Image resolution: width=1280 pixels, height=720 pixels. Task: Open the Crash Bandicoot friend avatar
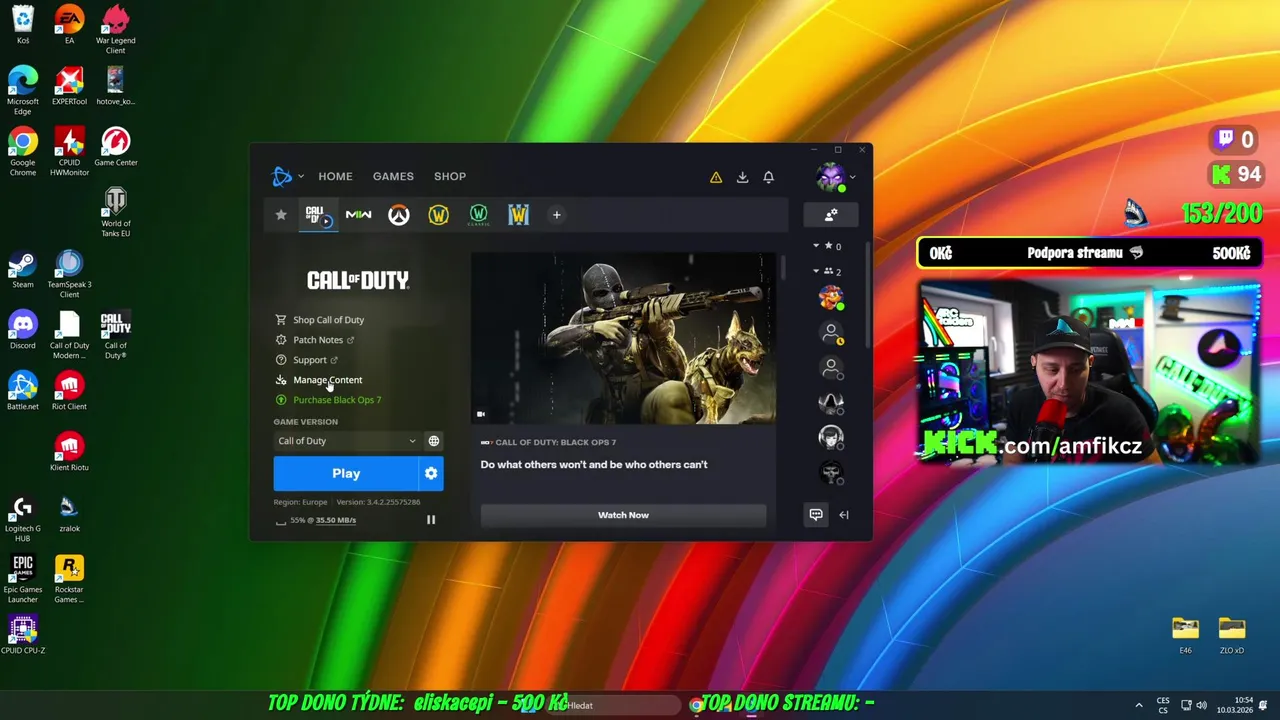(831, 297)
